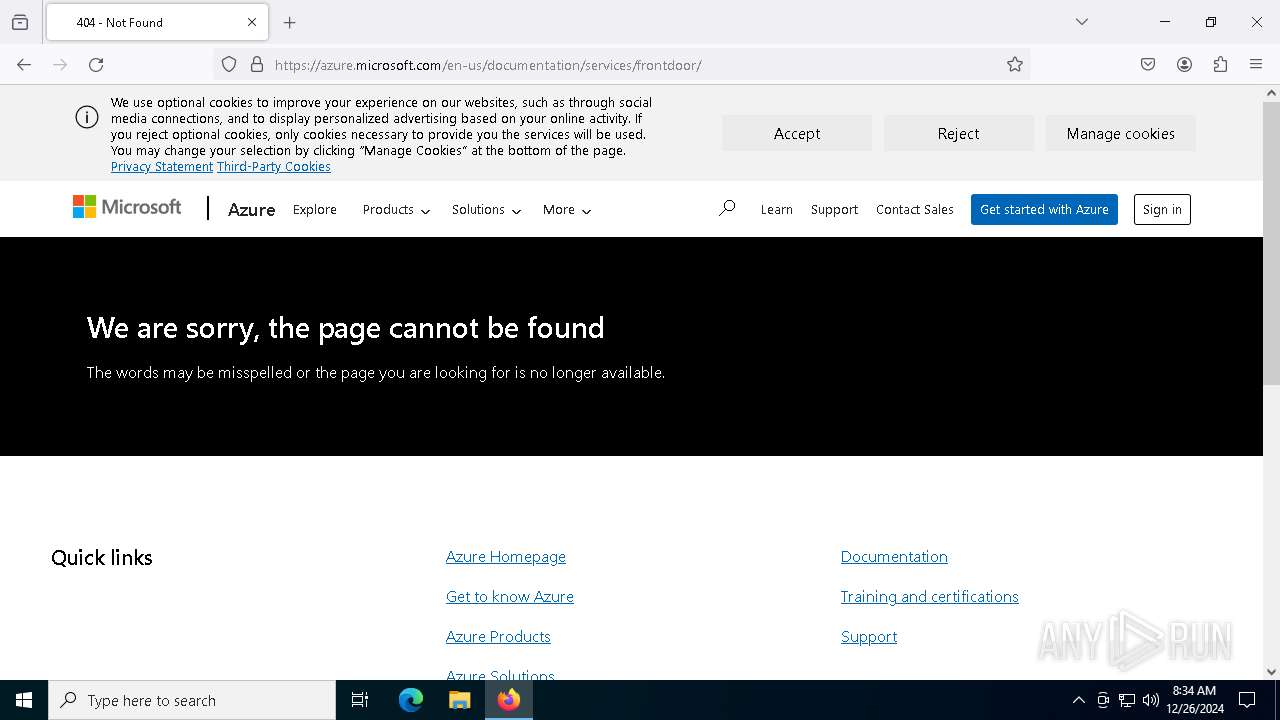Open File Explorer from taskbar
This screenshot has height=720, width=1280.
tap(459, 700)
